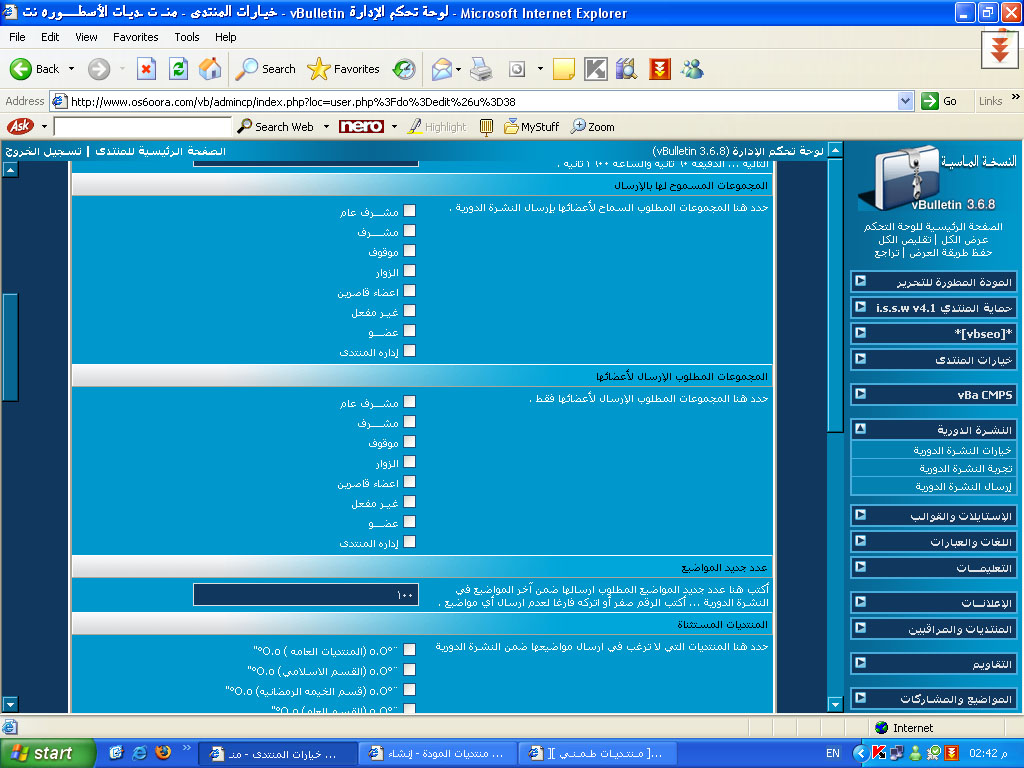Screen dimensions: 1024x768
Task: Click the إرسال النشرة الدورية link
Action: click(x=963, y=486)
